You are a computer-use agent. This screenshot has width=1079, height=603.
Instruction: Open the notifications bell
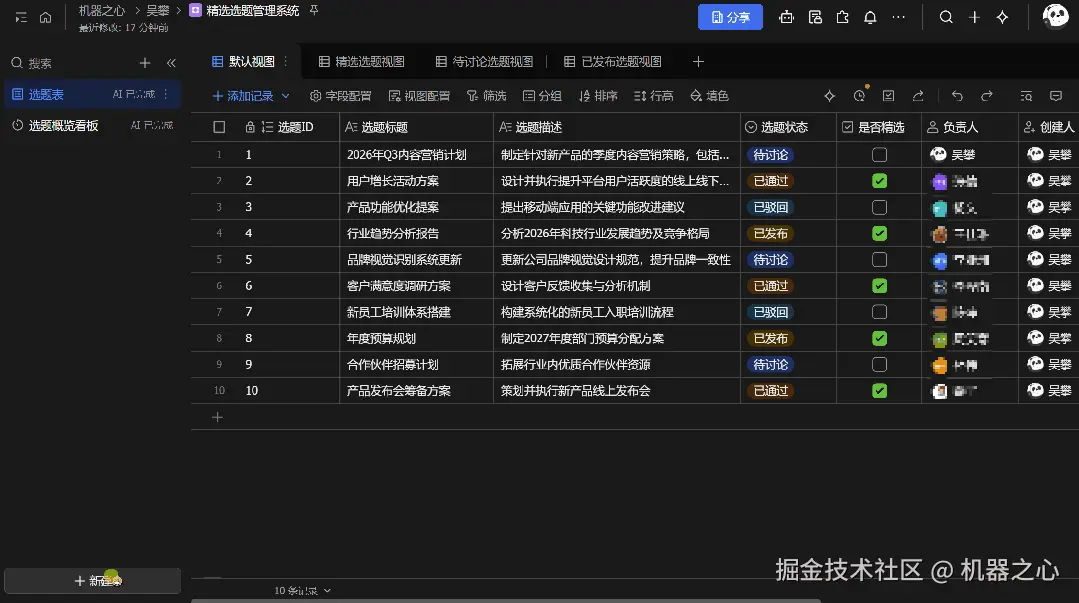pos(870,17)
